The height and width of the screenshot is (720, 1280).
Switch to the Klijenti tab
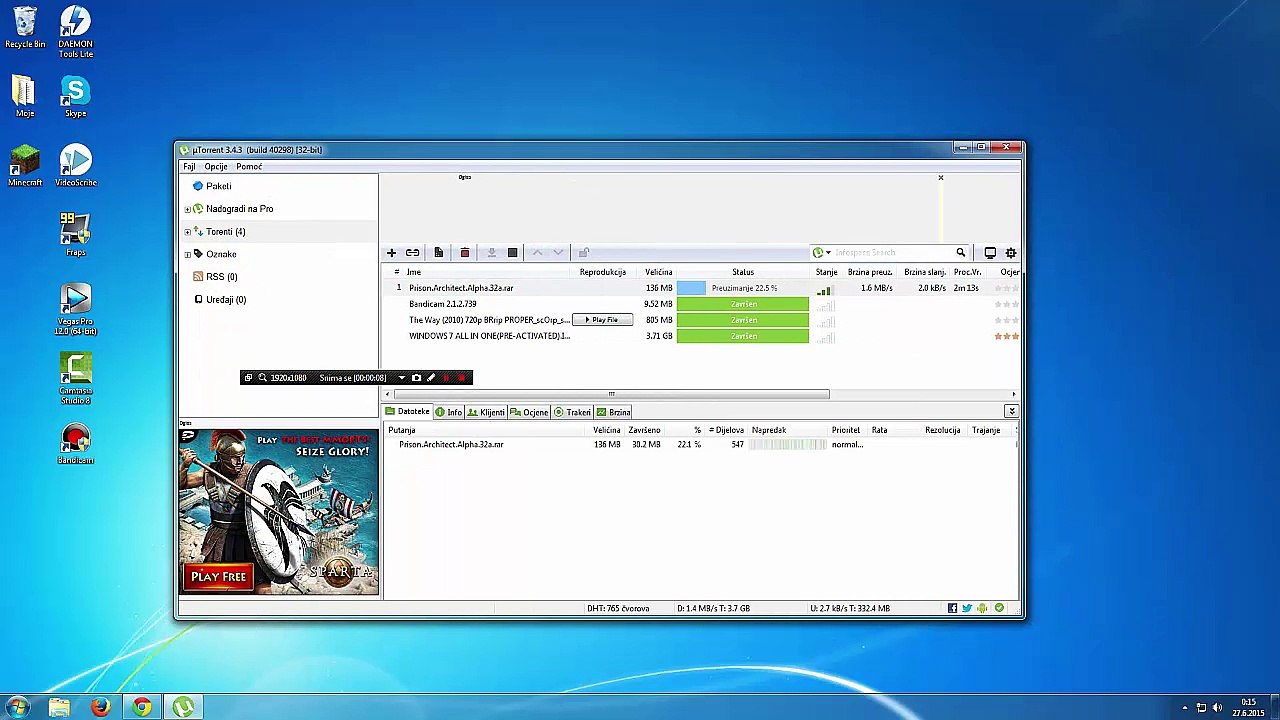[486, 412]
